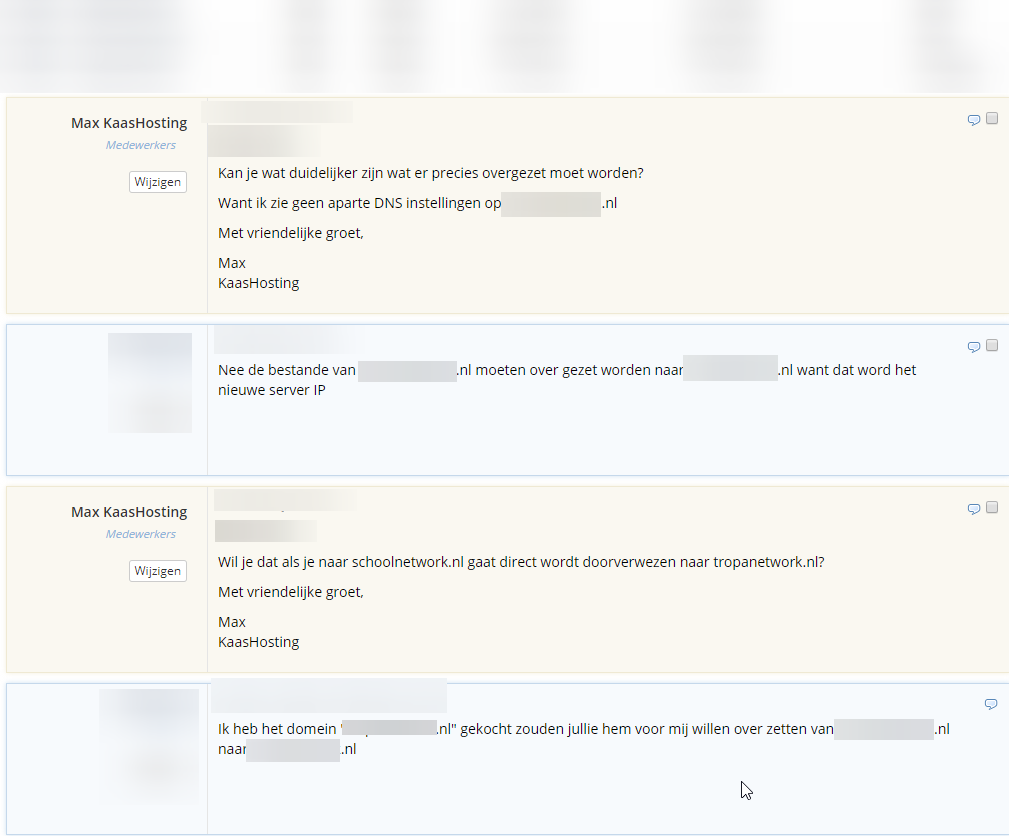Click the quote bubble icon on the 'Ik heb het domein' message
The width and height of the screenshot is (1009, 836).
(990, 704)
